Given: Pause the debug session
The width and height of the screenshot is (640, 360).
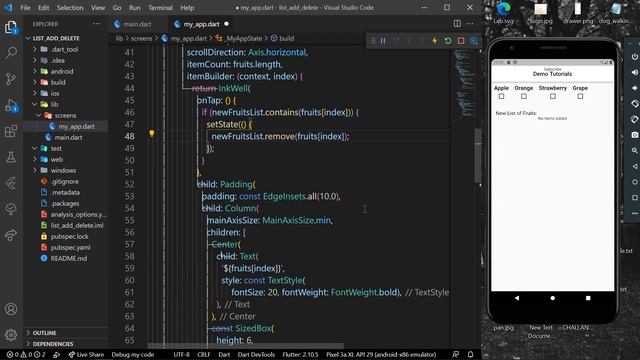Looking at the screenshot, I should 383,40.
